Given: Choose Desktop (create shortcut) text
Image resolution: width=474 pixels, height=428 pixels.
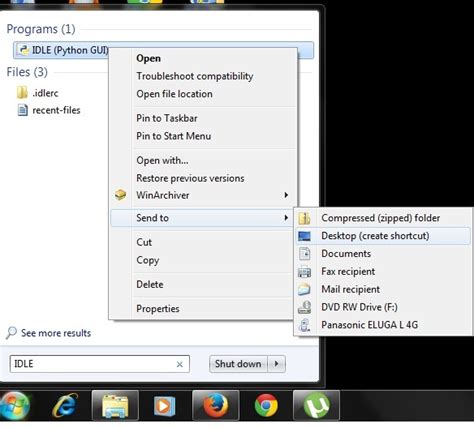Looking at the screenshot, I should pyautogui.click(x=375, y=236).
